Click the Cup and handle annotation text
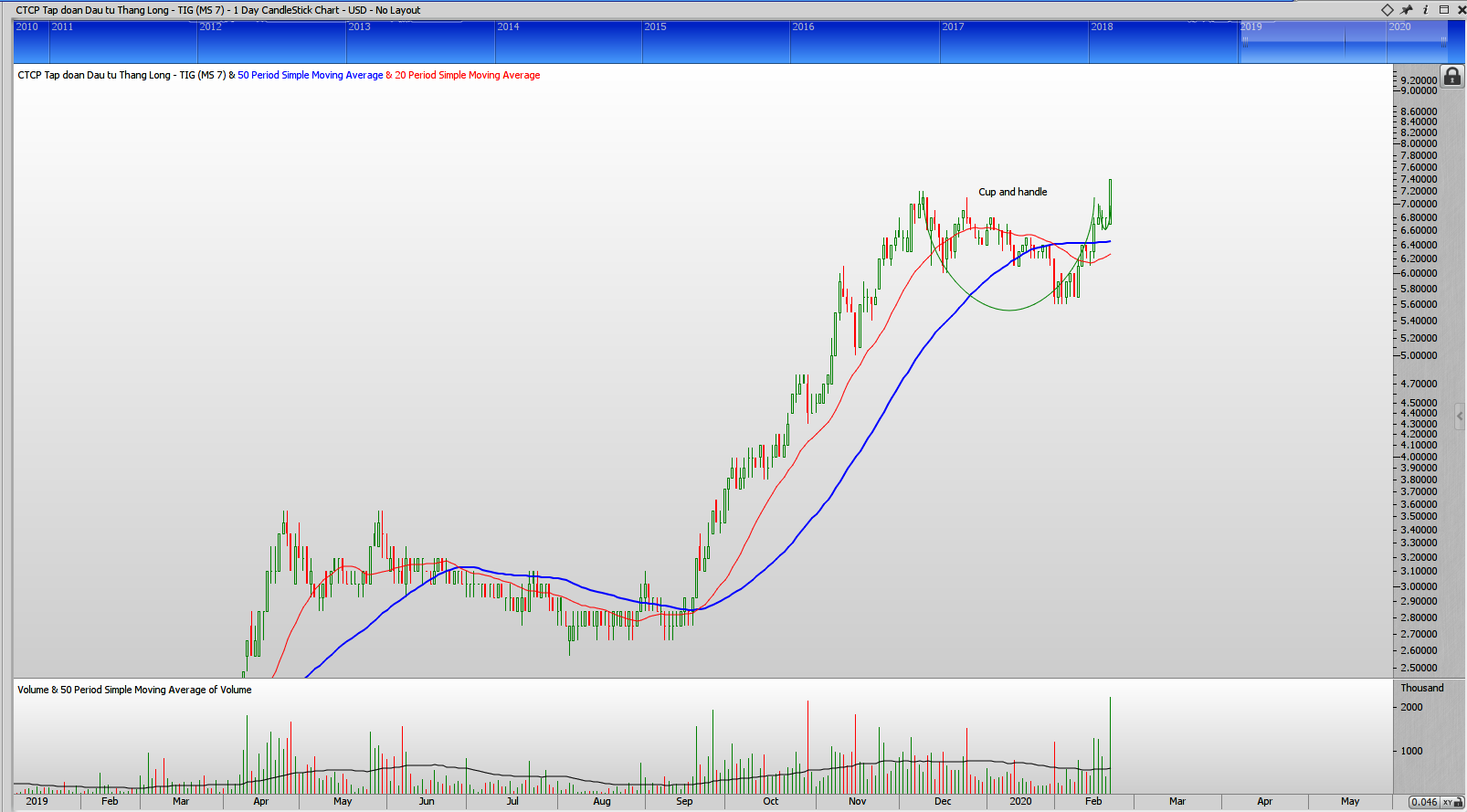 click(x=1012, y=193)
